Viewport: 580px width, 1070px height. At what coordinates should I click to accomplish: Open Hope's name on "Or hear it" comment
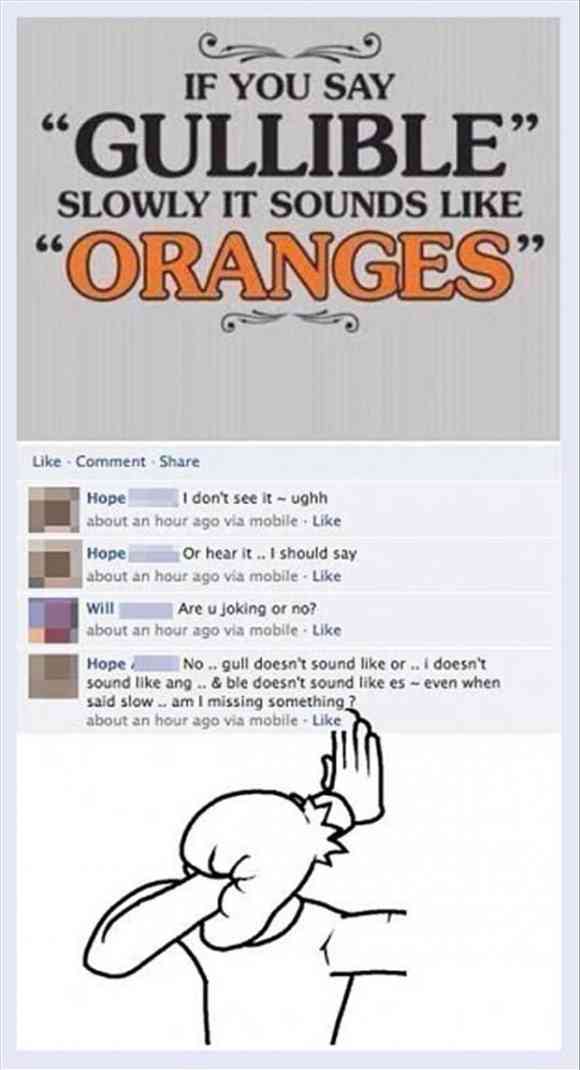tap(106, 552)
